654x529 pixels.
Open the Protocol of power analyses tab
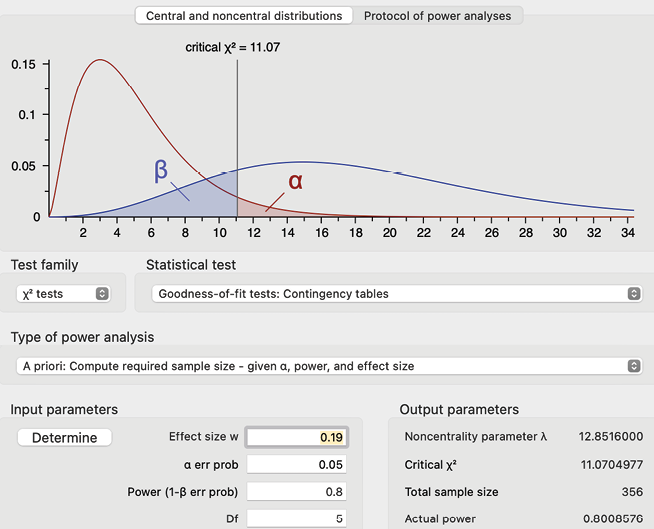[x=437, y=16]
